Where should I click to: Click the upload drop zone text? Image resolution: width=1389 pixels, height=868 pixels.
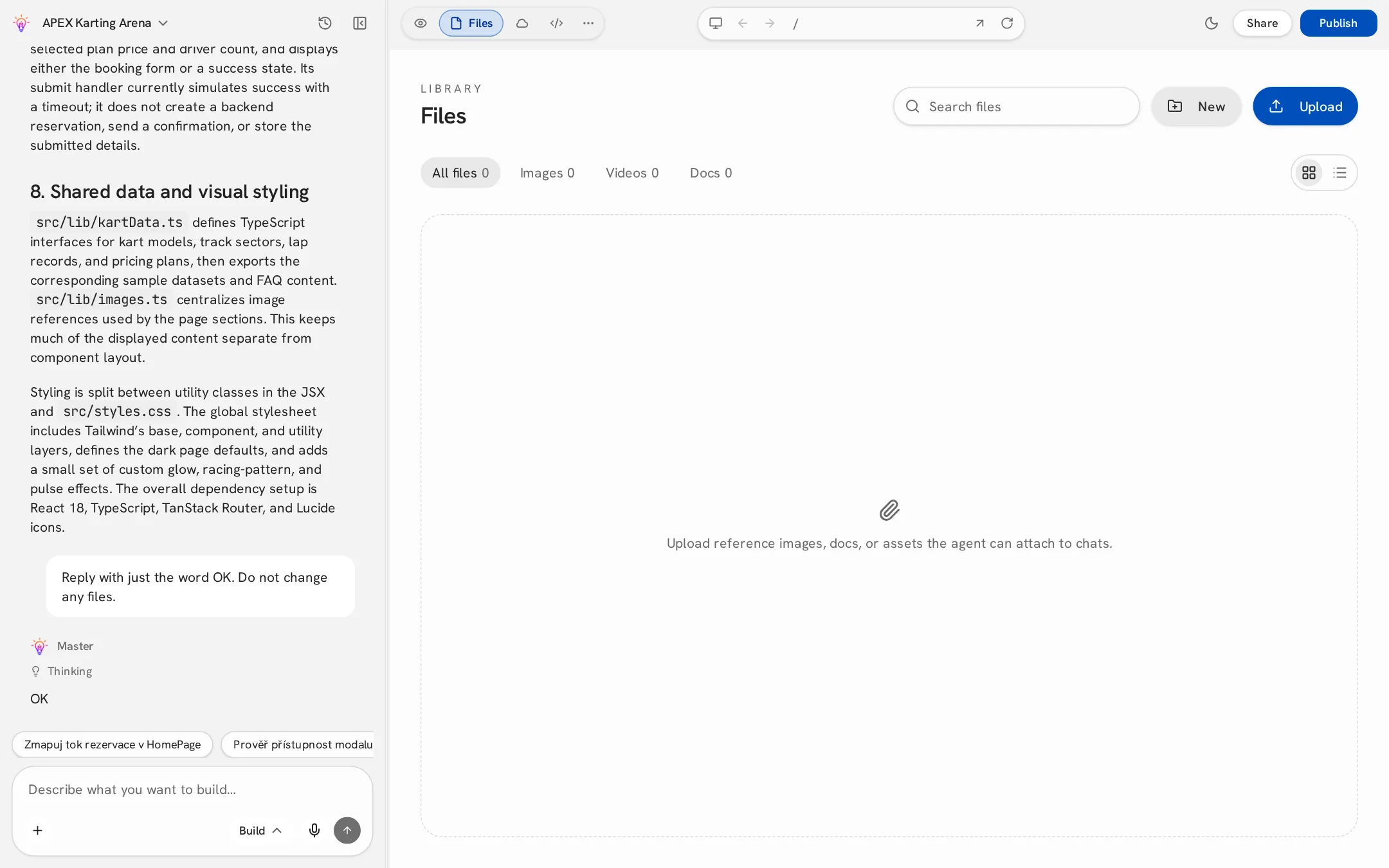pos(889,543)
